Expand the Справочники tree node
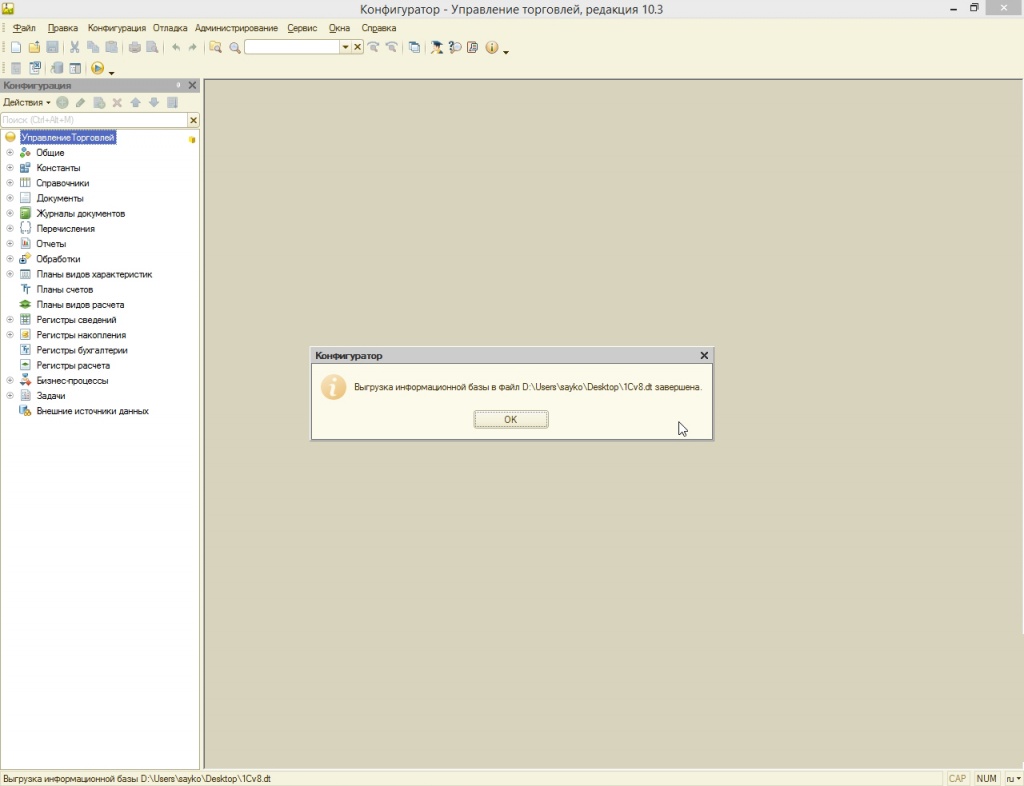This screenshot has height=786, width=1024. (x=10, y=183)
